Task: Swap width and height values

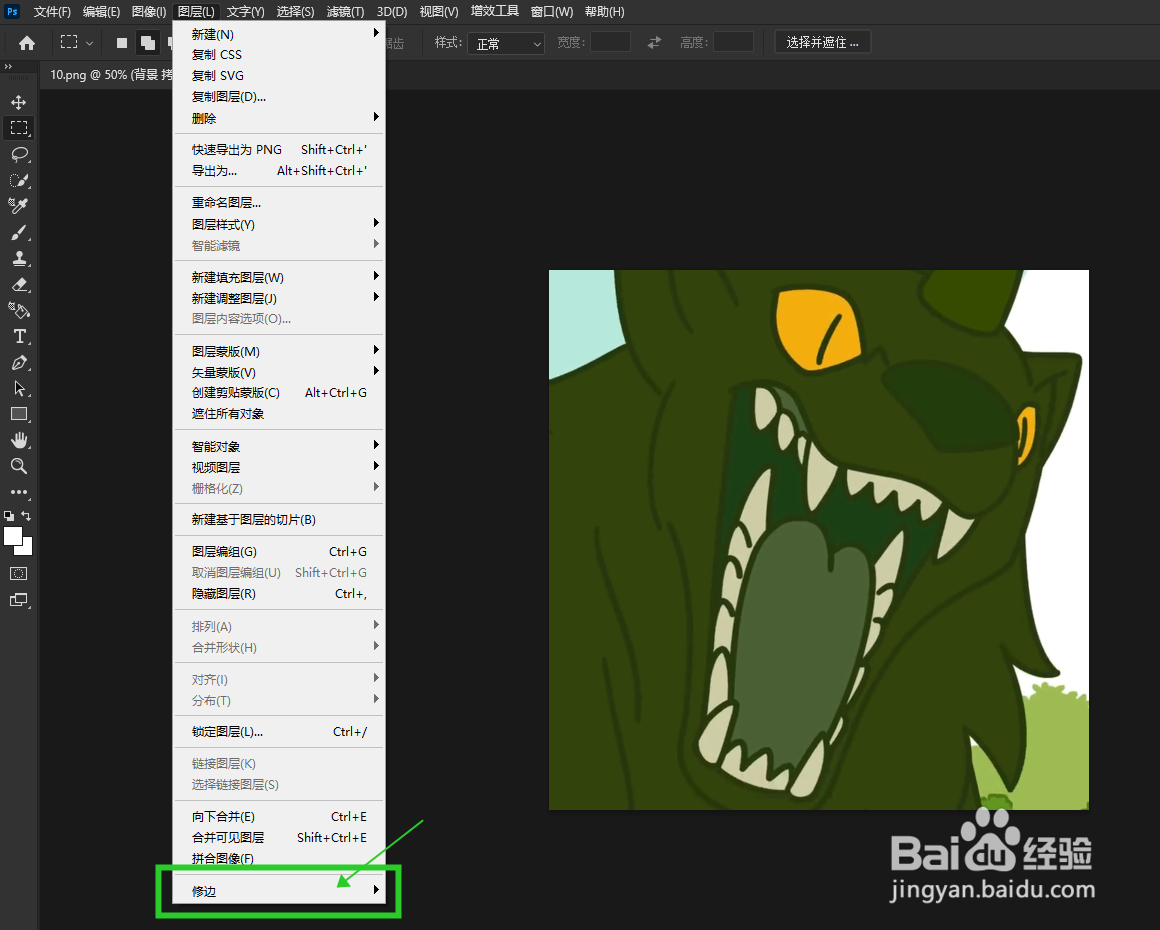Action: click(x=654, y=43)
